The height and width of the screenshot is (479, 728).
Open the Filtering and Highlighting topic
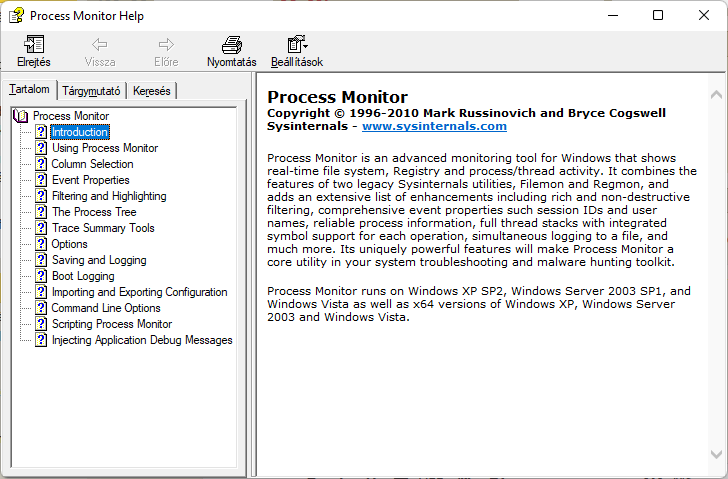(x=109, y=196)
